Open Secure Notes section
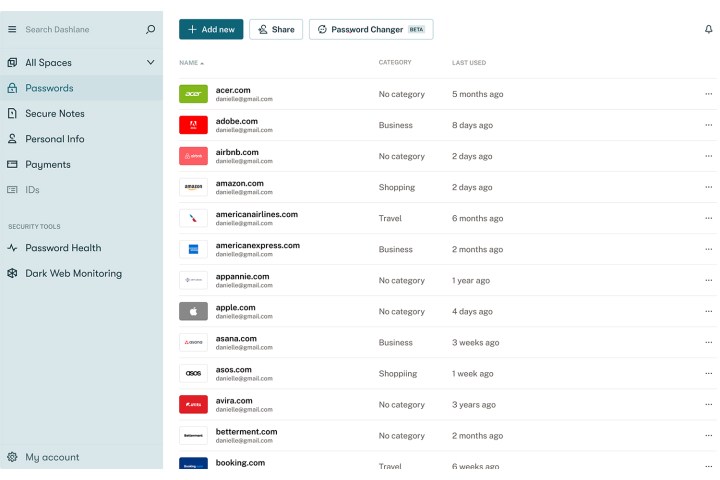The width and height of the screenshot is (720, 480). (x=55, y=113)
